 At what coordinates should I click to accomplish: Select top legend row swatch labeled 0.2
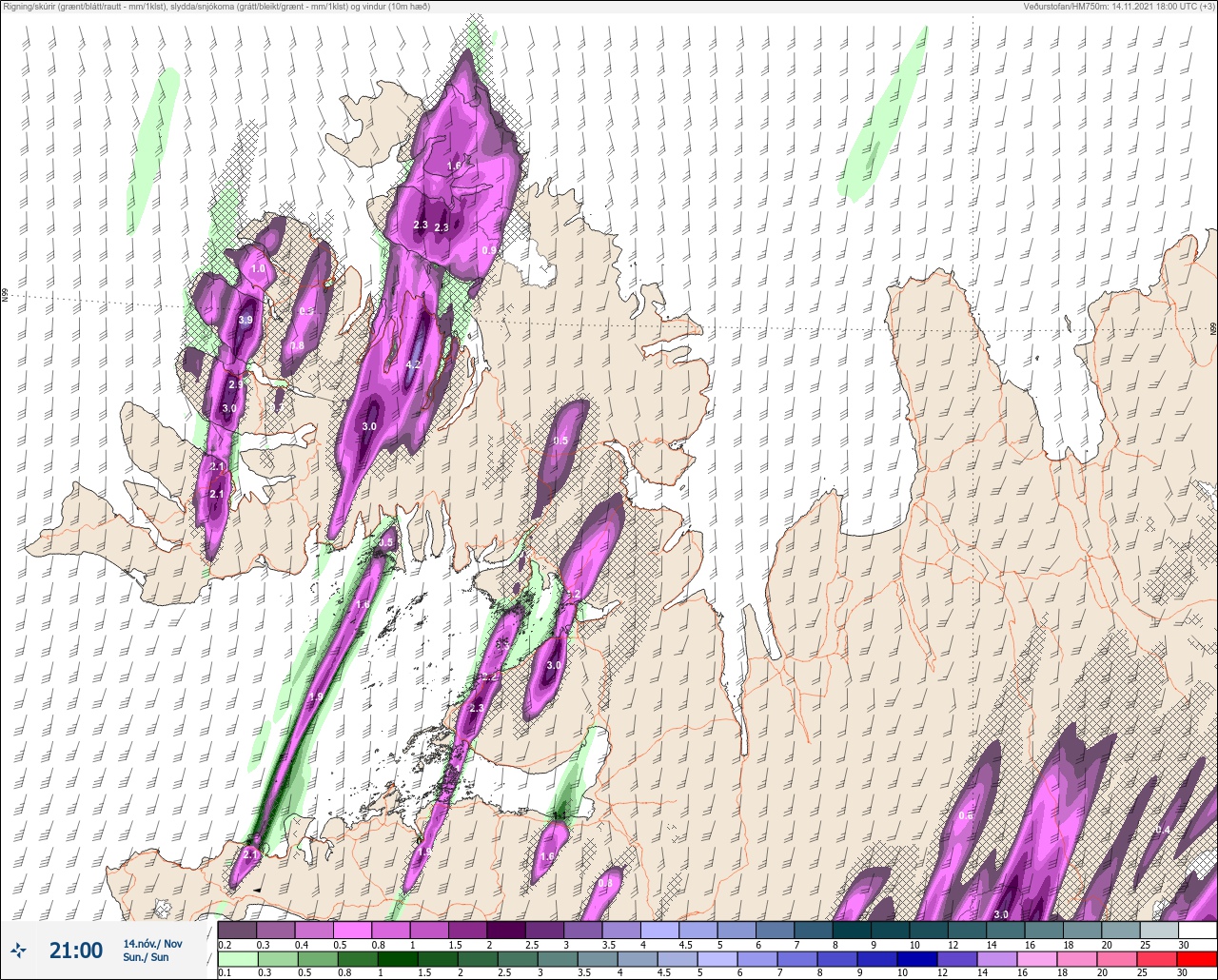click(237, 930)
